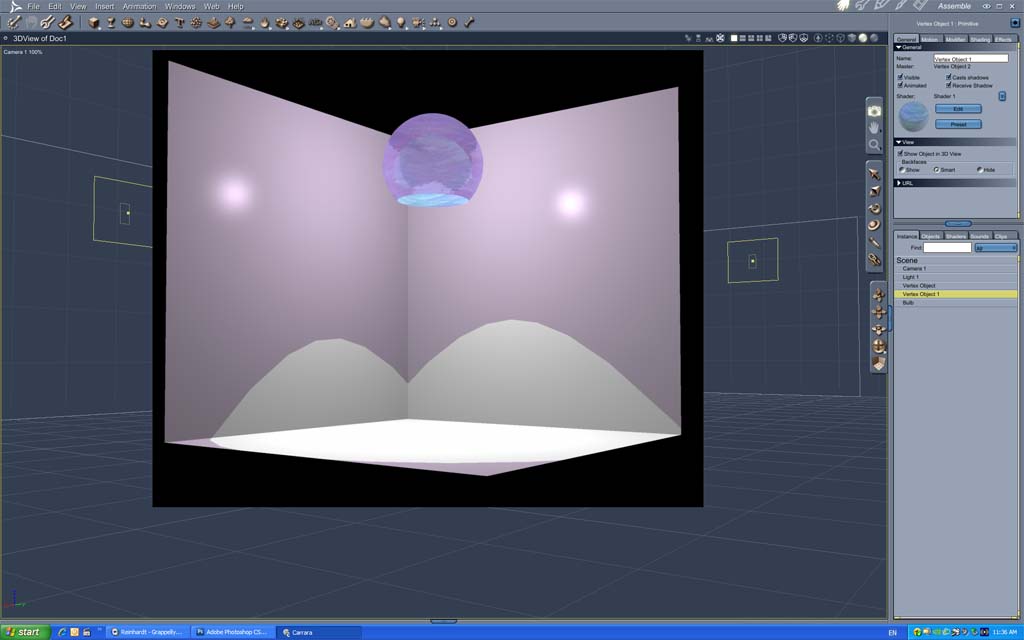1024x640 pixels.
Task: Switch to the Shading tab
Action: [x=980, y=39]
